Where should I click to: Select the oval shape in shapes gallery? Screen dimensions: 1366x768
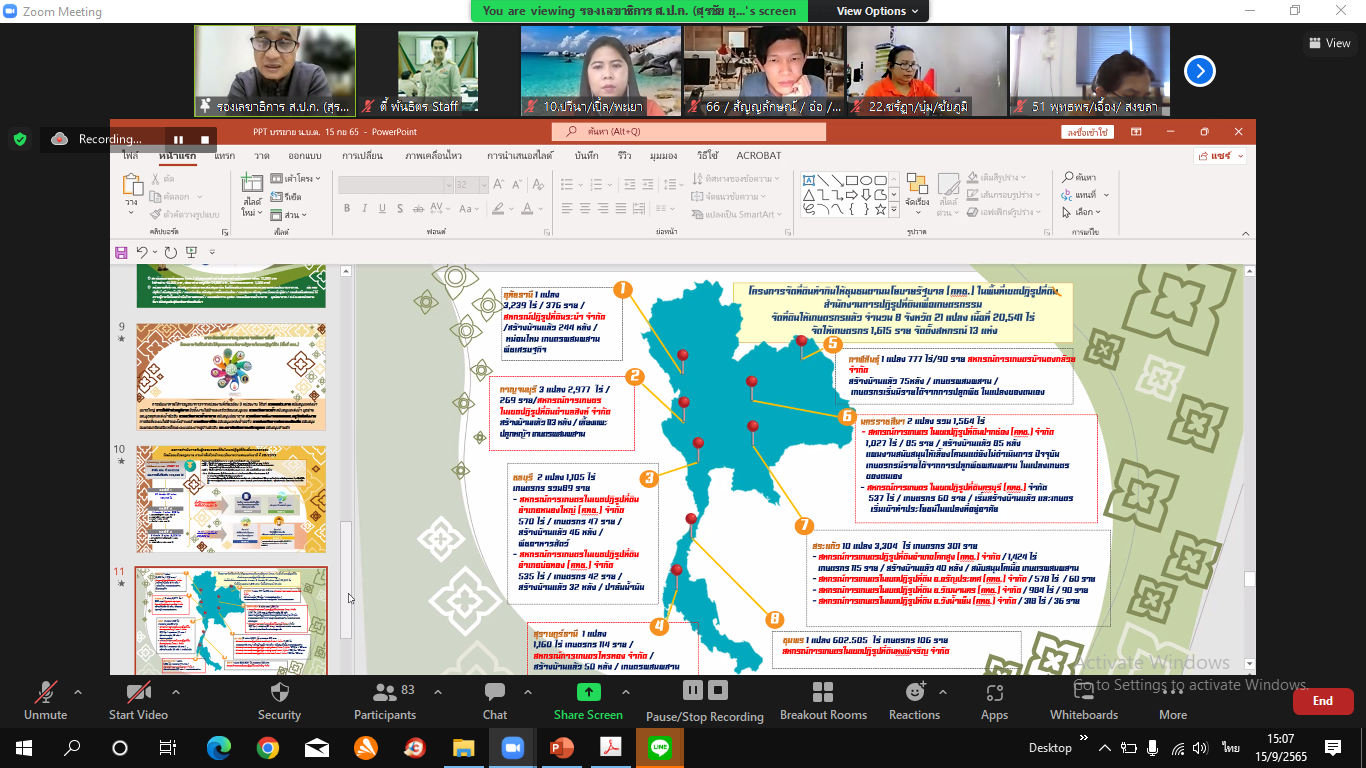[866, 179]
